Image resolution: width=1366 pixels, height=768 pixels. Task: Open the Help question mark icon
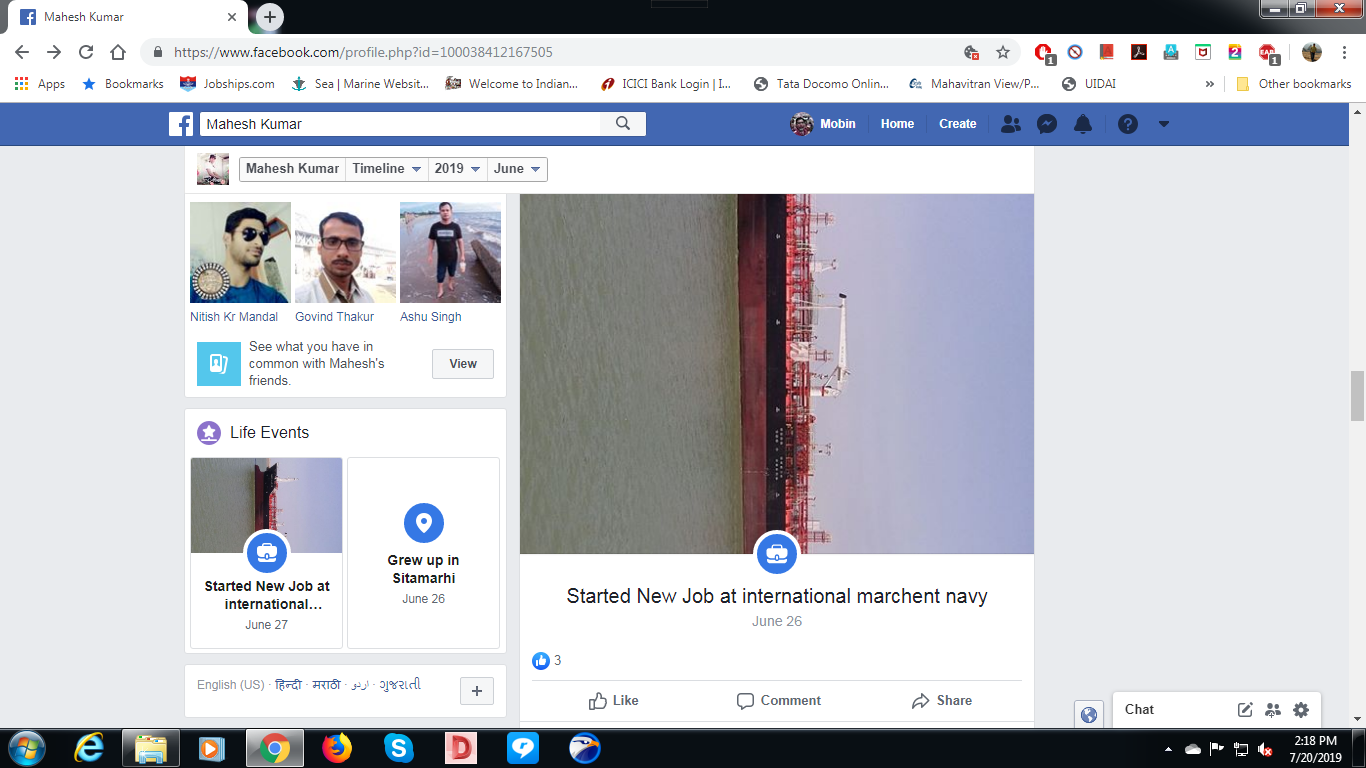point(1128,124)
